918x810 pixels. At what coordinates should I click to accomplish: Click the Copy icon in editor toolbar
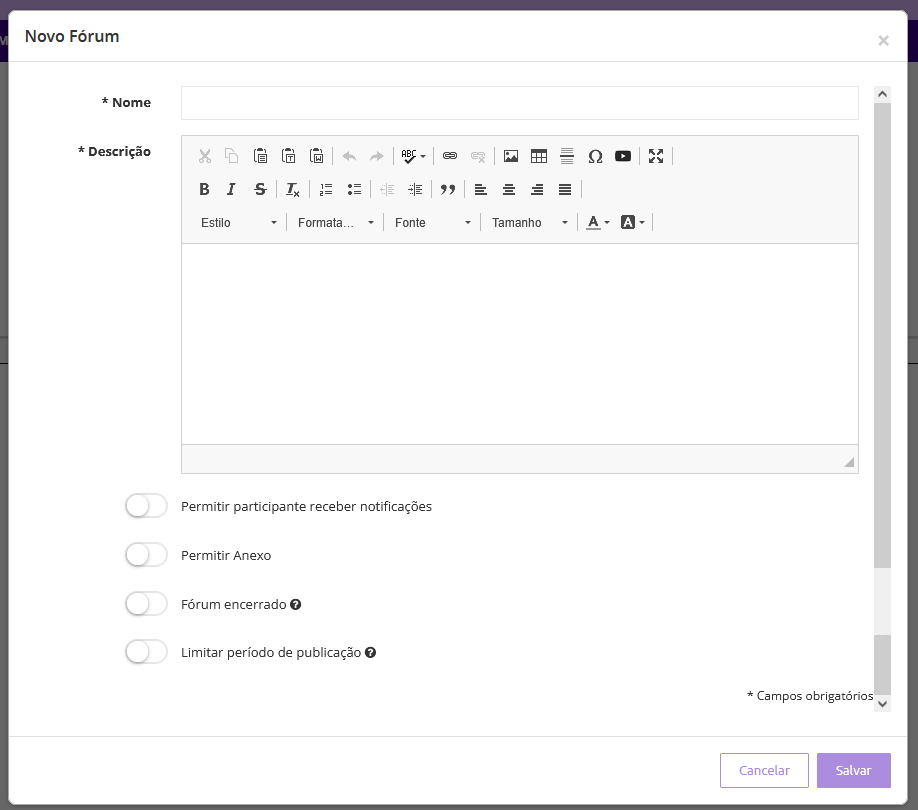(232, 156)
